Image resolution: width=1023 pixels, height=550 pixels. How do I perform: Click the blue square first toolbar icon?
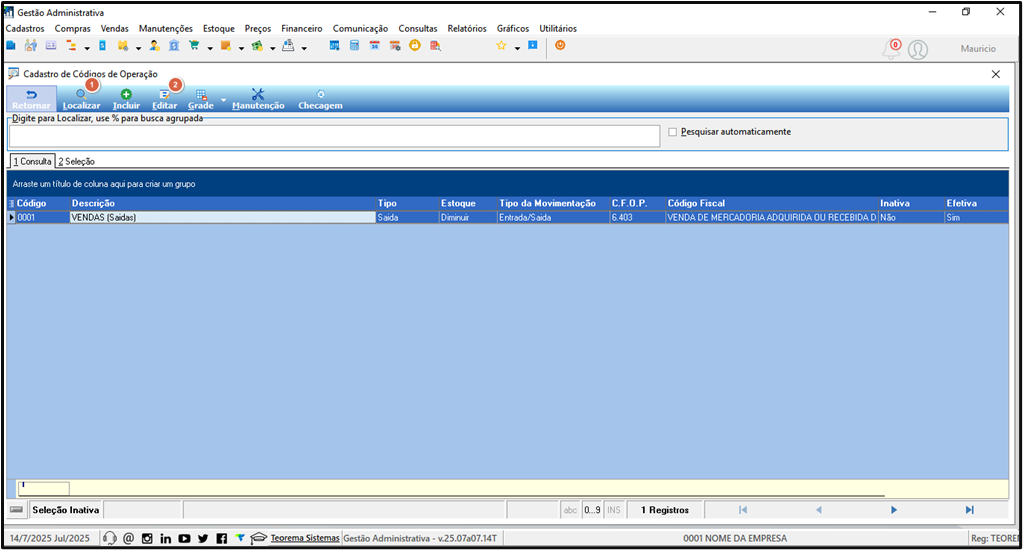pyautogui.click(x=11, y=45)
